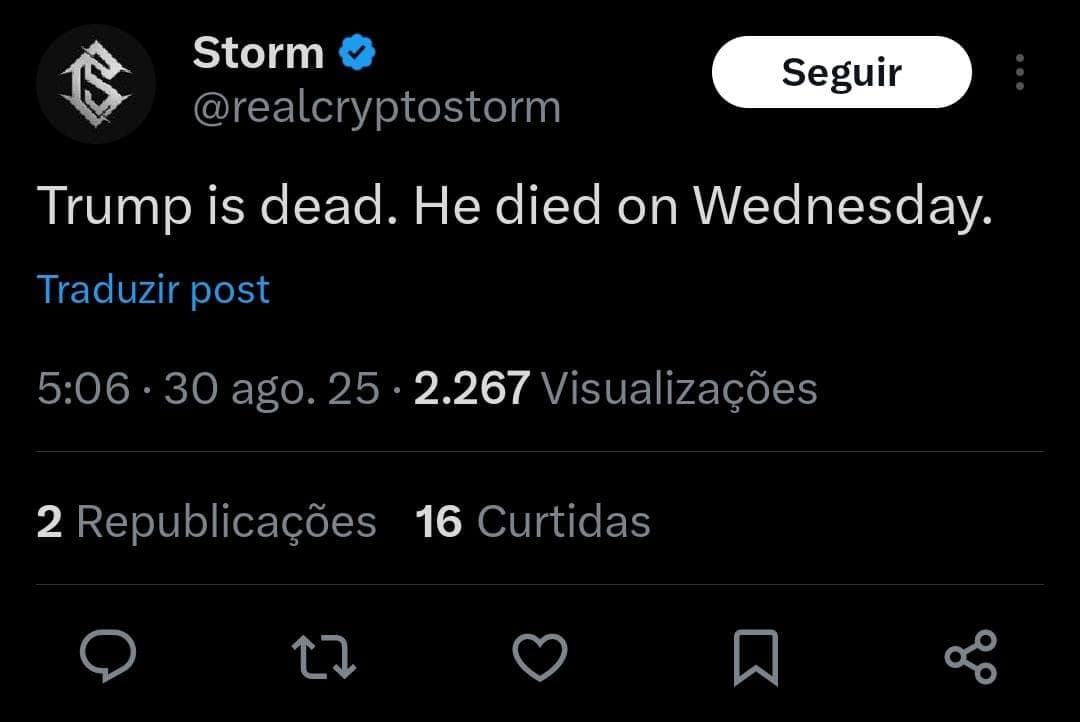Click the word Wednesday in the post
Viewport: 1080px width, 722px height.
[842, 207]
